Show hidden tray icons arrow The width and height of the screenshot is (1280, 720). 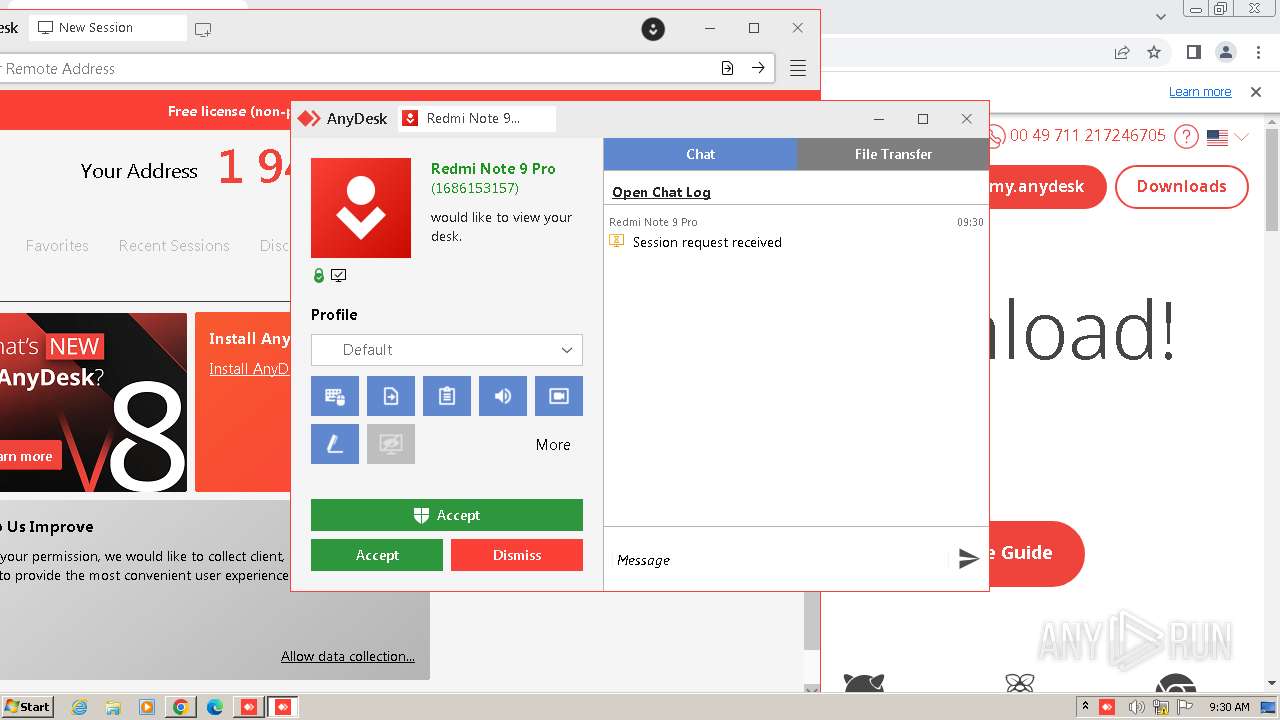(x=1085, y=707)
